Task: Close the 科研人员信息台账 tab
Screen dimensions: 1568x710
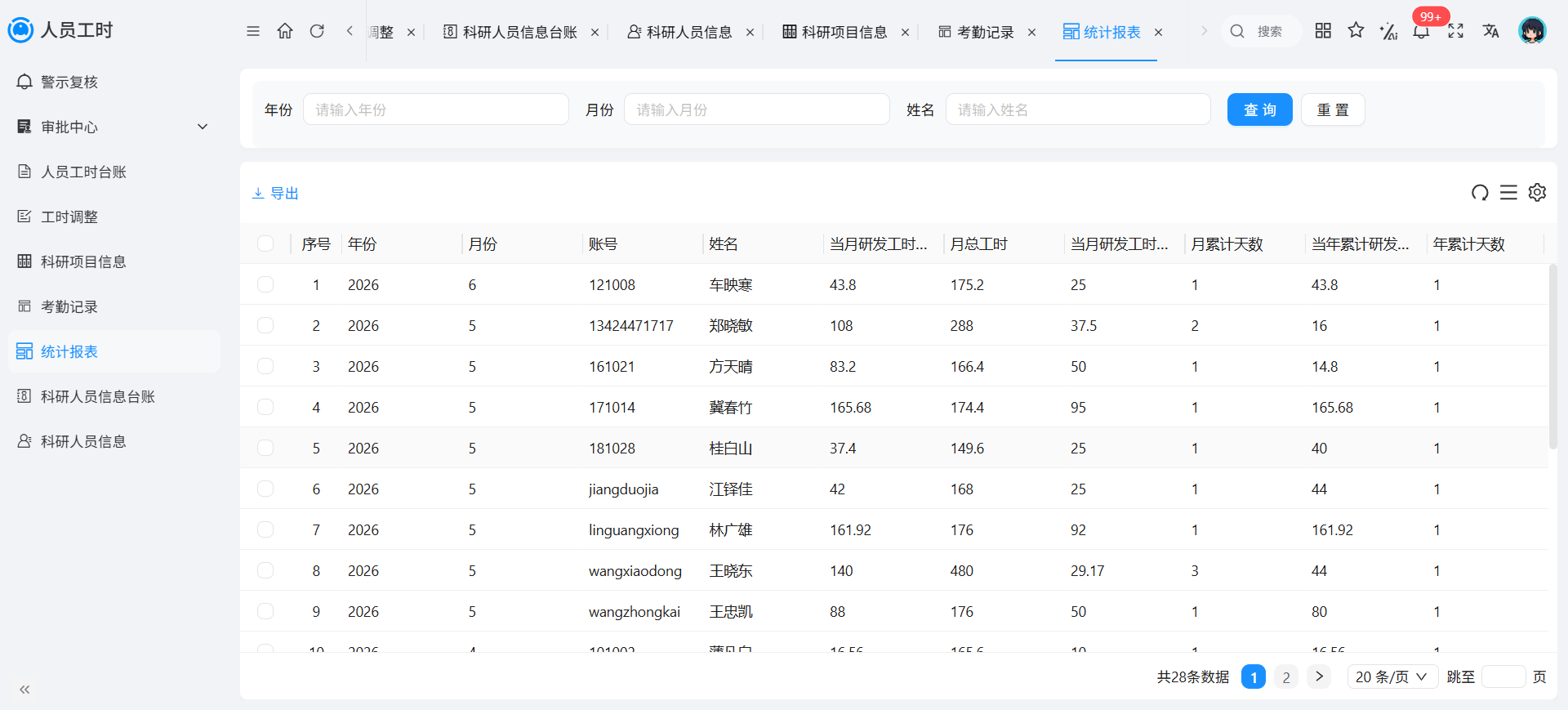Action: click(x=595, y=33)
